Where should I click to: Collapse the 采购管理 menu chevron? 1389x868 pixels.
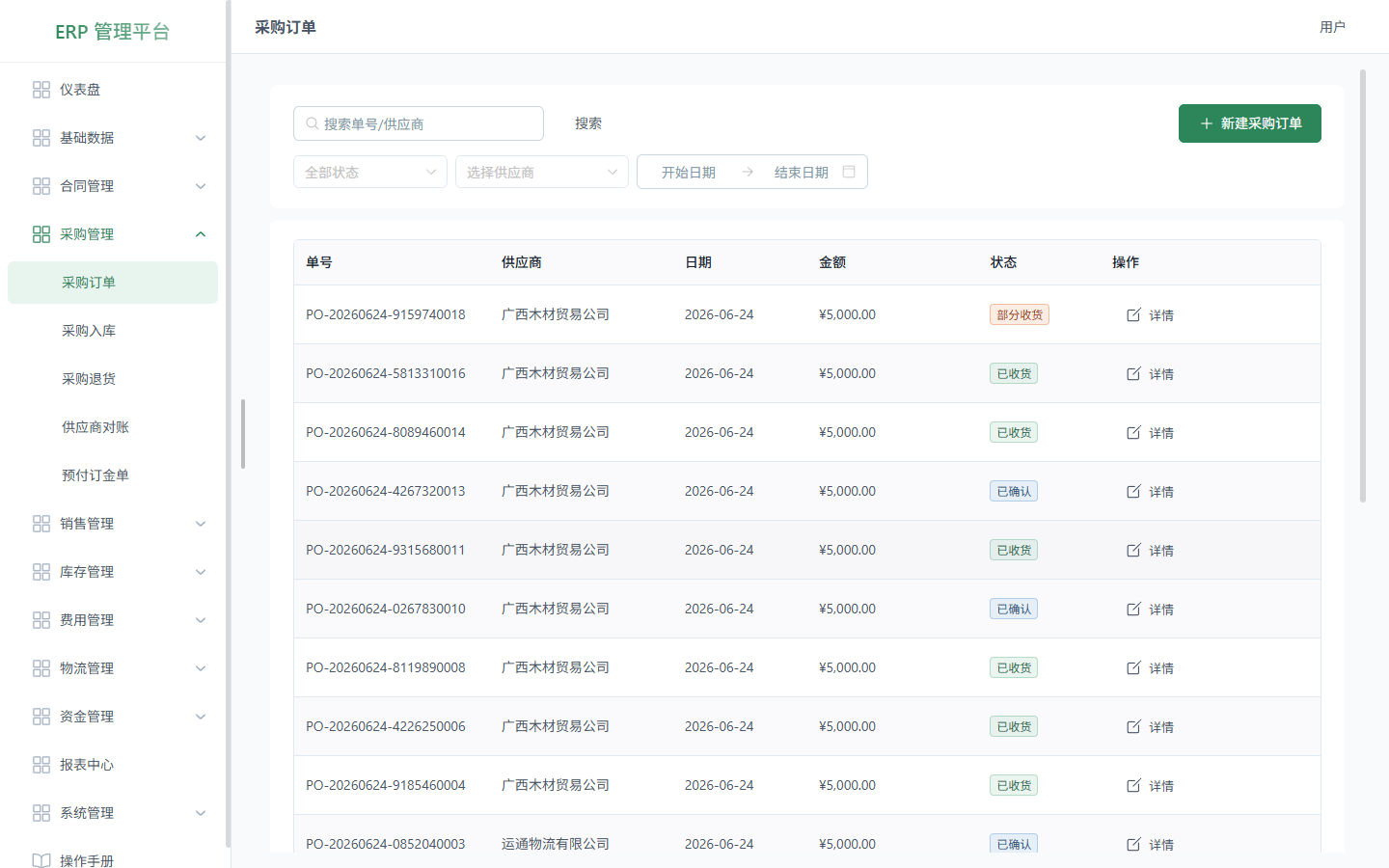201,234
